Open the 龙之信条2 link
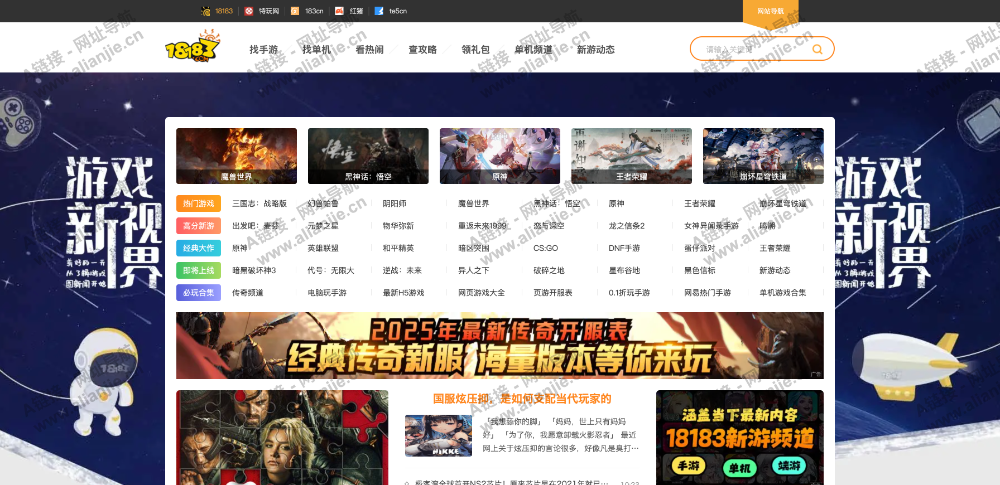Screen dimensions: 1000x485 click(x=627, y=226)
